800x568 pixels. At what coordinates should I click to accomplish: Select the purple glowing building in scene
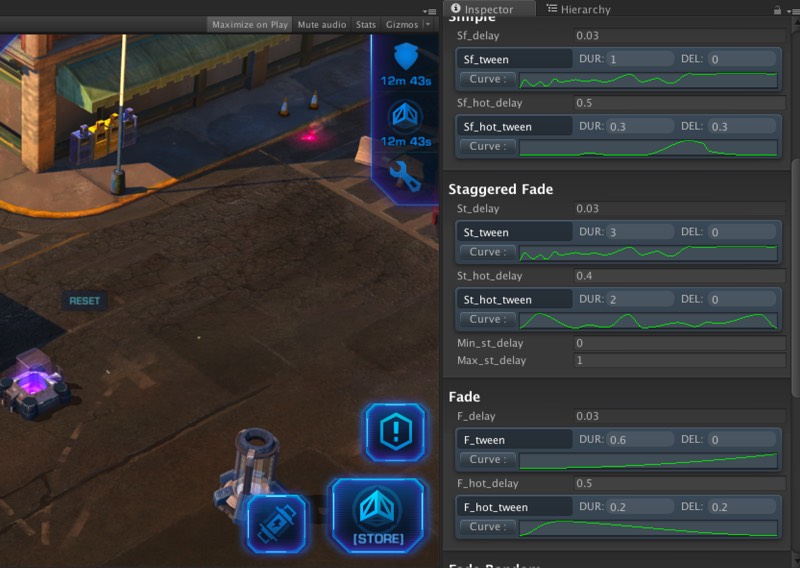(x=33, y=385)
